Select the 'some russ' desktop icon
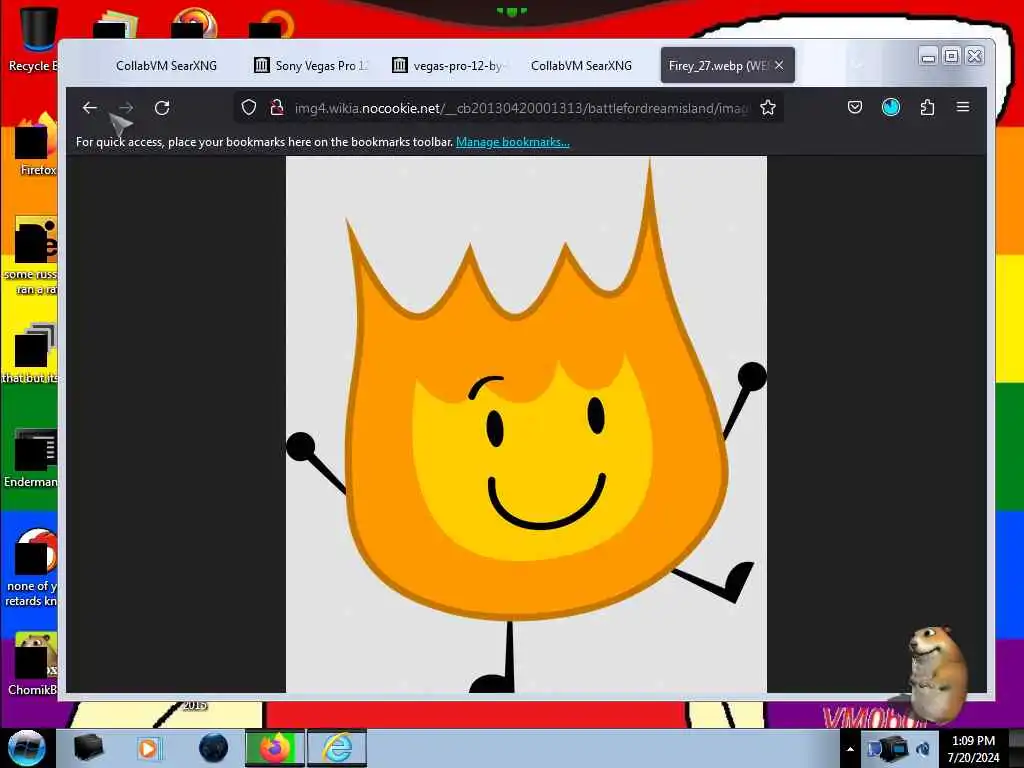Viewport: 1024px width, 768px height. tap(31, 256)
